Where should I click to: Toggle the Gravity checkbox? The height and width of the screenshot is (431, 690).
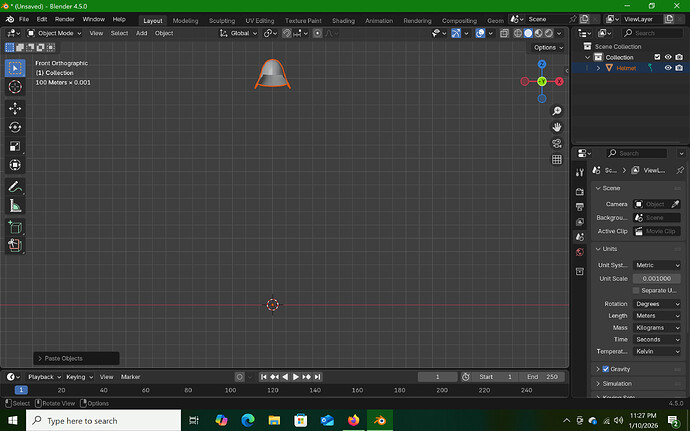pos(606,369)
